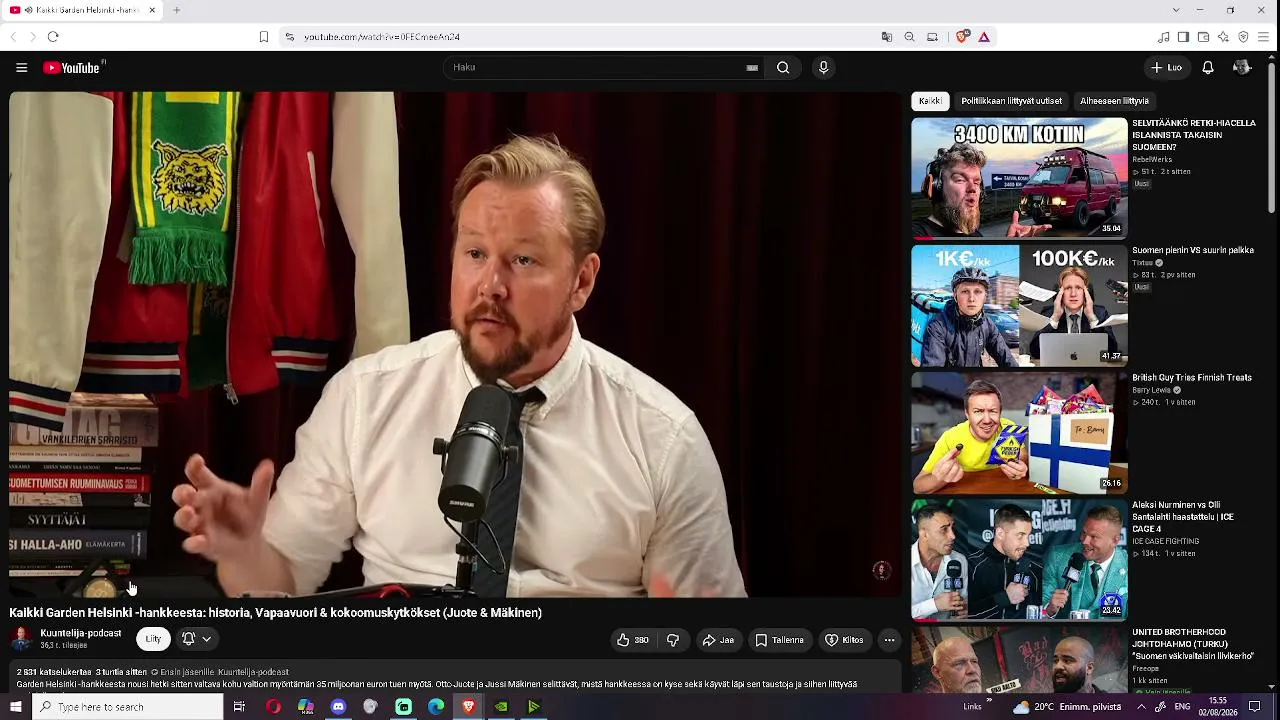Screen dimensions: 1280x720
Task: Open Brave Shields lion icon
Action: pos(962,37)
